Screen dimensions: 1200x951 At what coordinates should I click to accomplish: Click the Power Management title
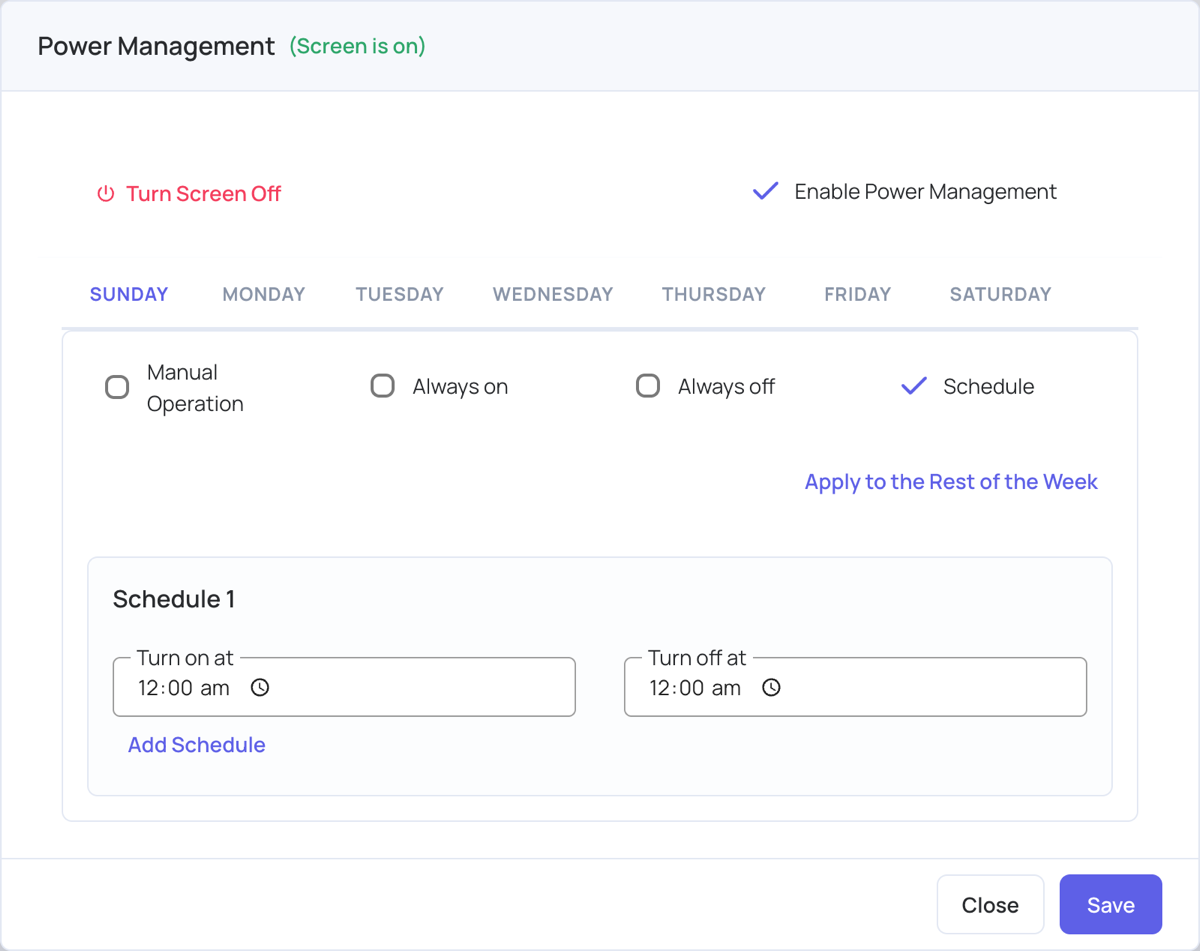coord(156,46)
